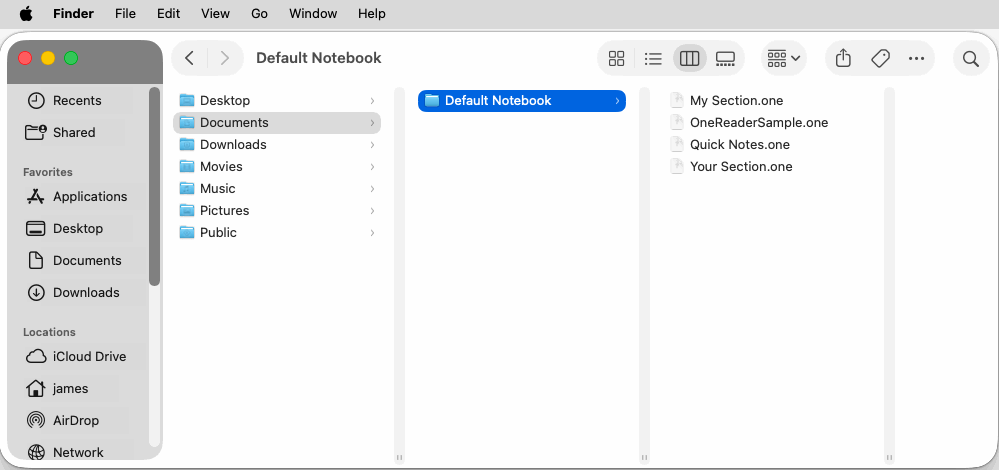999x470 pixels.
Task: Expand the Pictures folder chevron
Action: pos(372,211)
